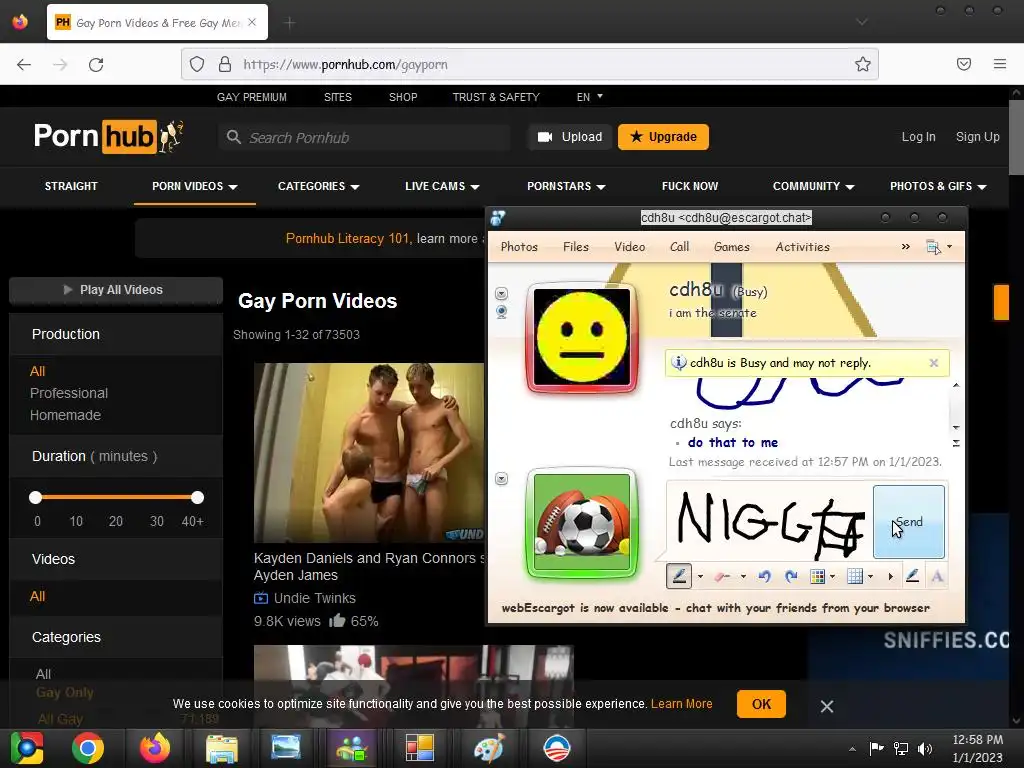This screenshot has width=1024, height=768.
Task: Show site security padlock info
Action: [225, 64]
